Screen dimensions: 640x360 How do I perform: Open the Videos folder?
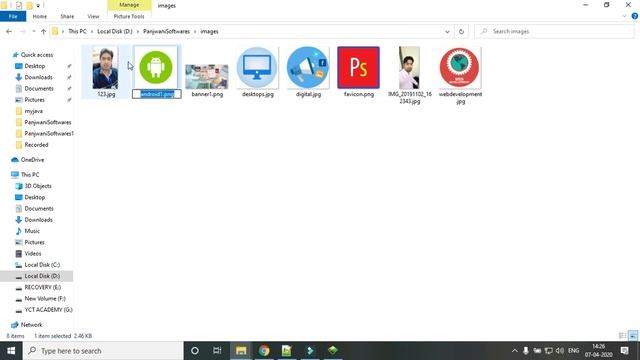(33, 253)
